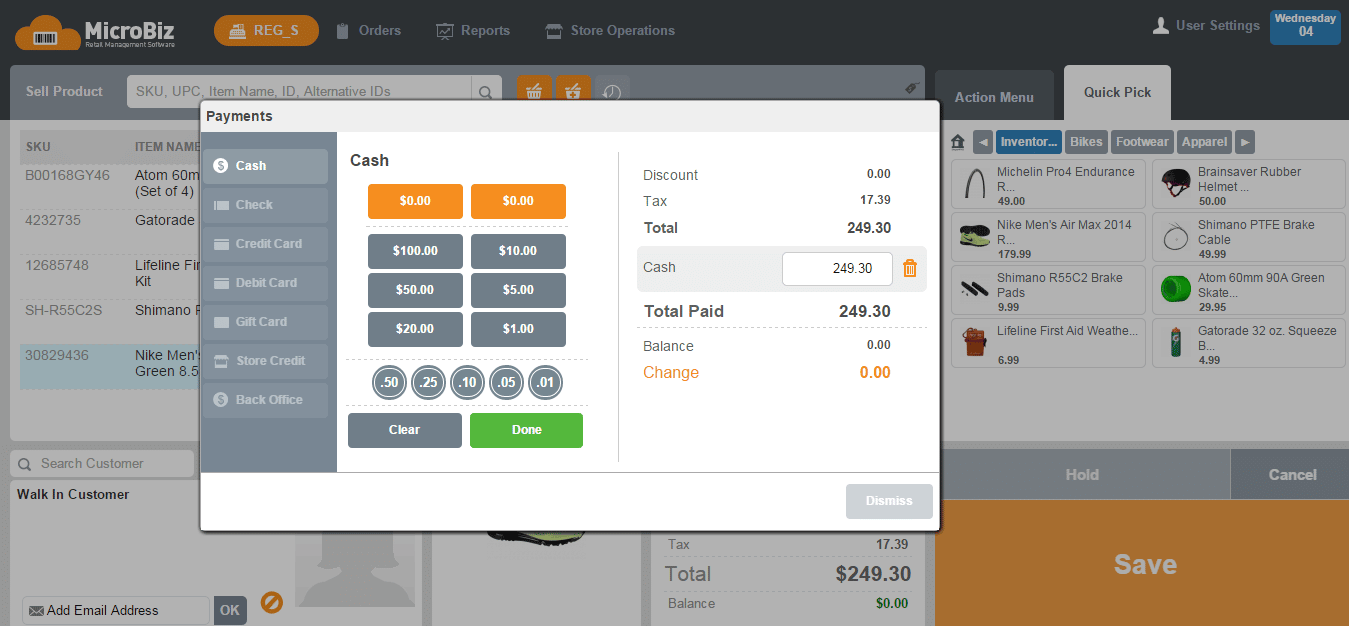Screen dimensions: 1349x626
Task: Add a $20.00 bill
Action: [415, 329]
